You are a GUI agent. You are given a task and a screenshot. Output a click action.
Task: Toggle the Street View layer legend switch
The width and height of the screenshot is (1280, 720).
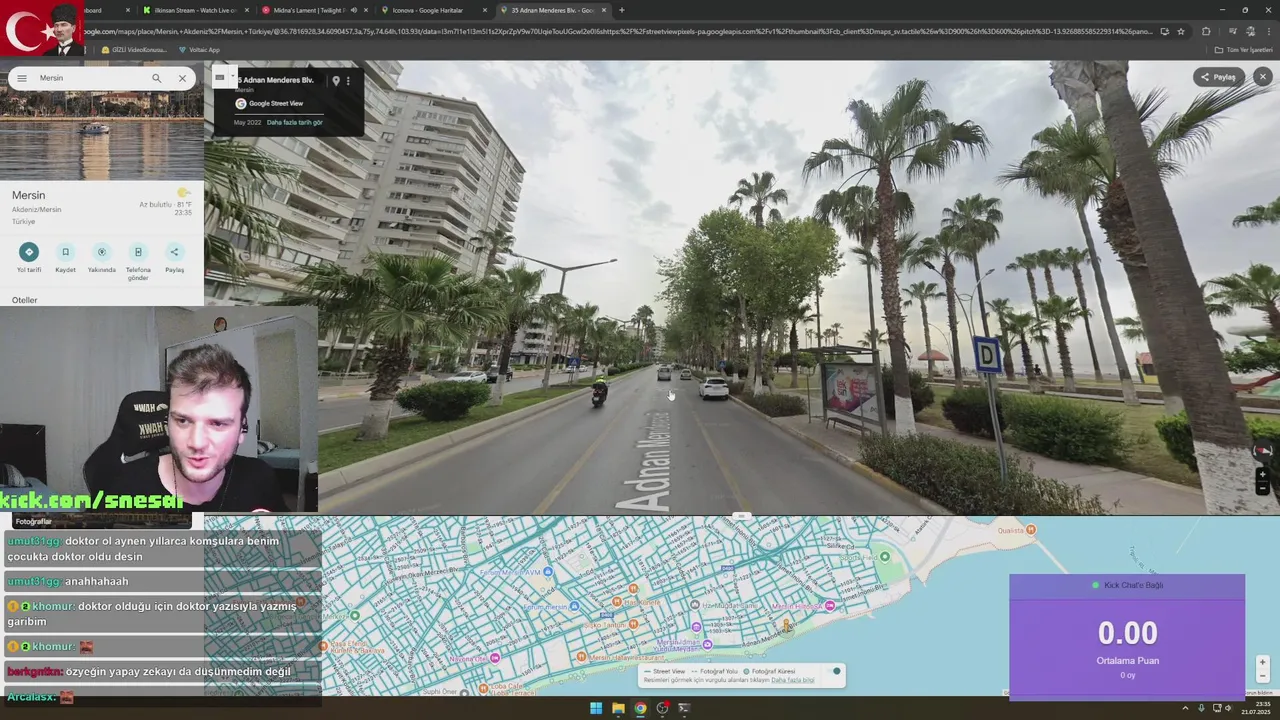836,671
